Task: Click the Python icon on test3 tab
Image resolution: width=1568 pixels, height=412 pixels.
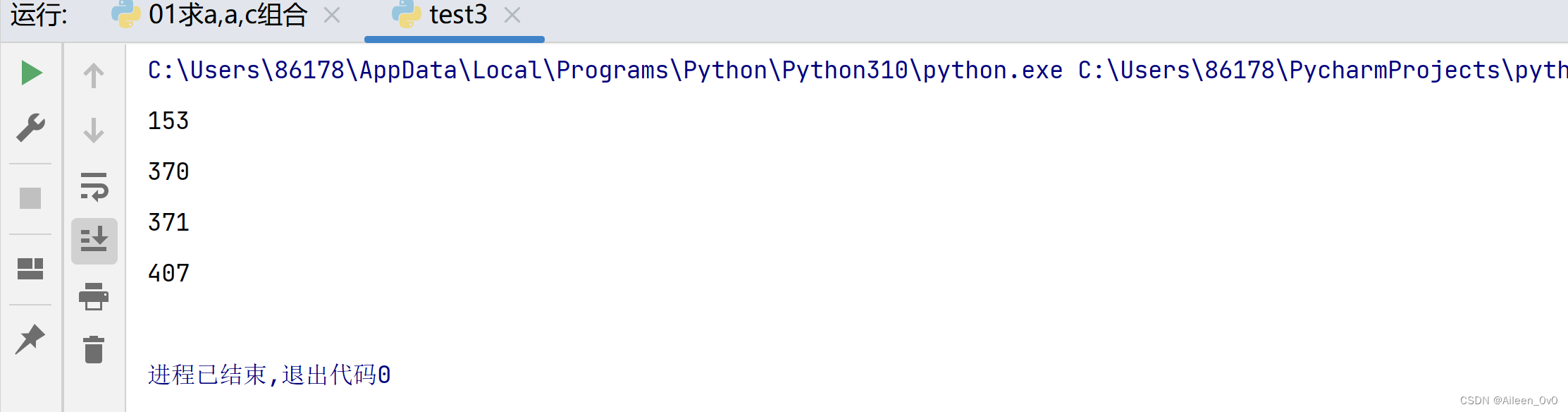Action: coord(405,15)
